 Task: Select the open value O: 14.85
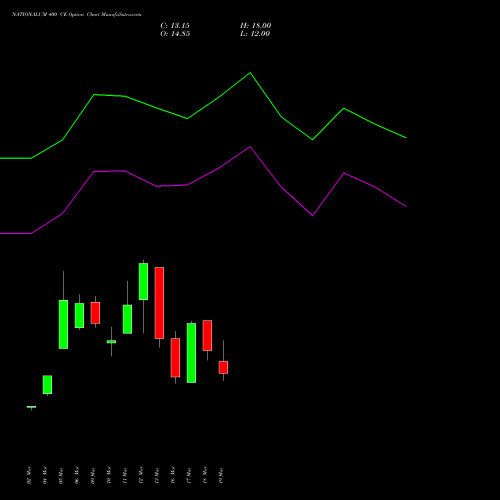click(175, 34)
